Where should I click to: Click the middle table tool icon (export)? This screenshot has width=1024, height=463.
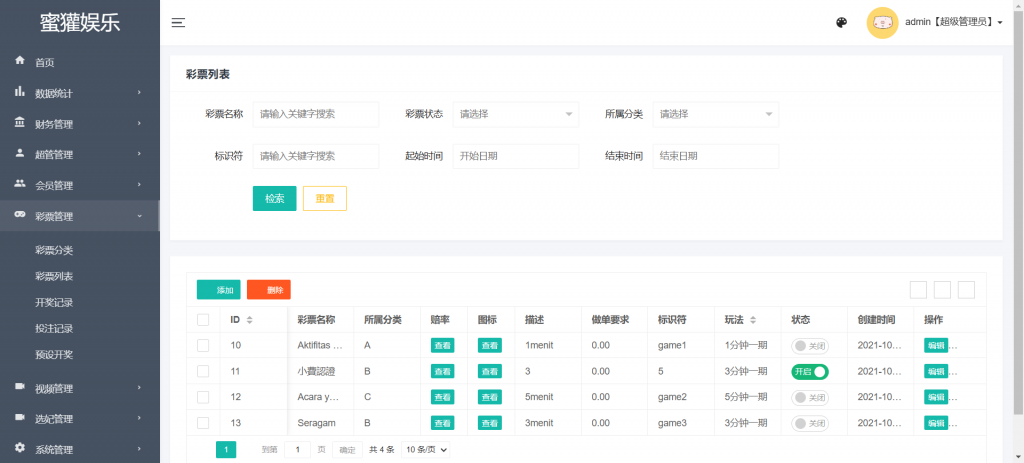pos(942,290)
